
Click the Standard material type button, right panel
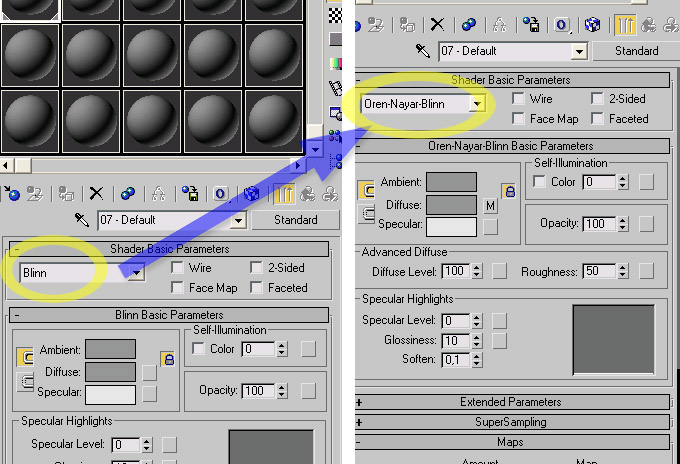click(x=636, y=51)
